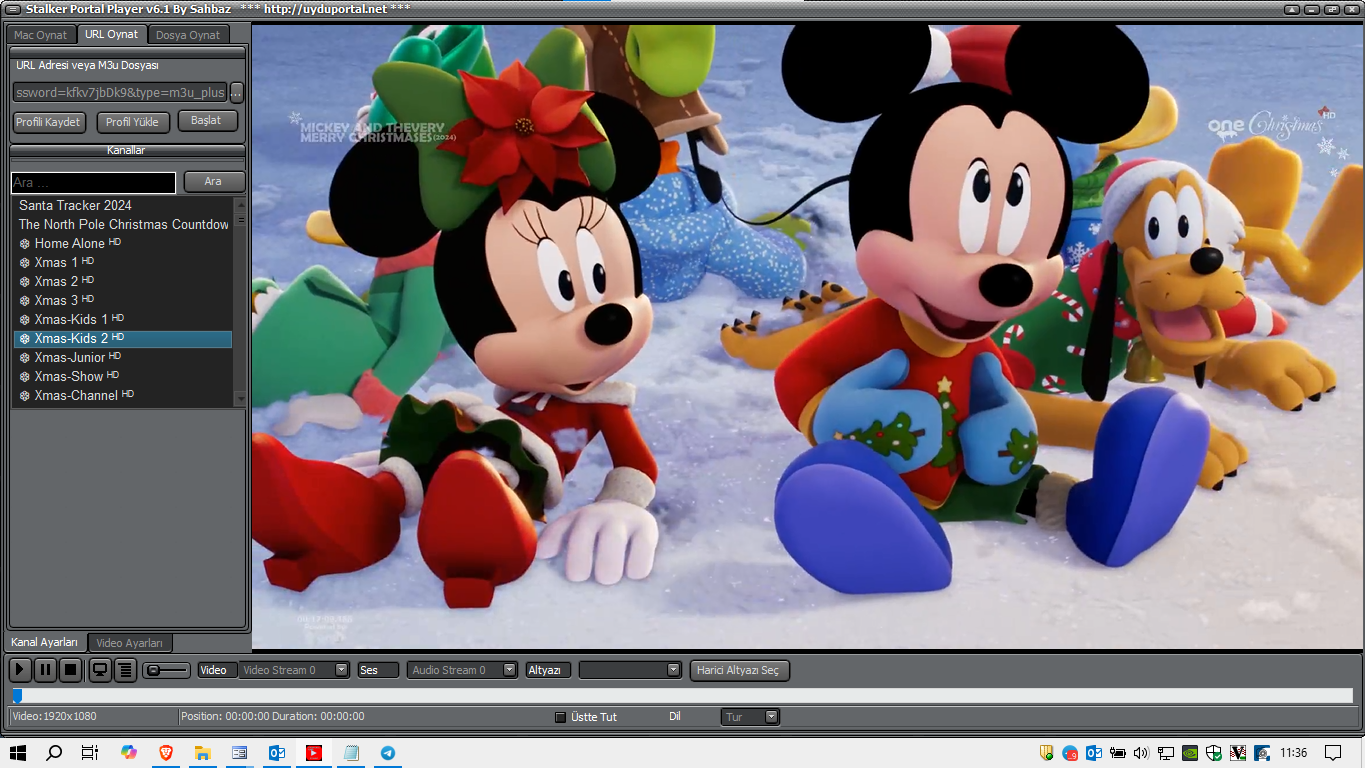The height and width of the screenshot is (768, 1365).
Task: Click the Ara search button
Action: [x=213, y=181]
